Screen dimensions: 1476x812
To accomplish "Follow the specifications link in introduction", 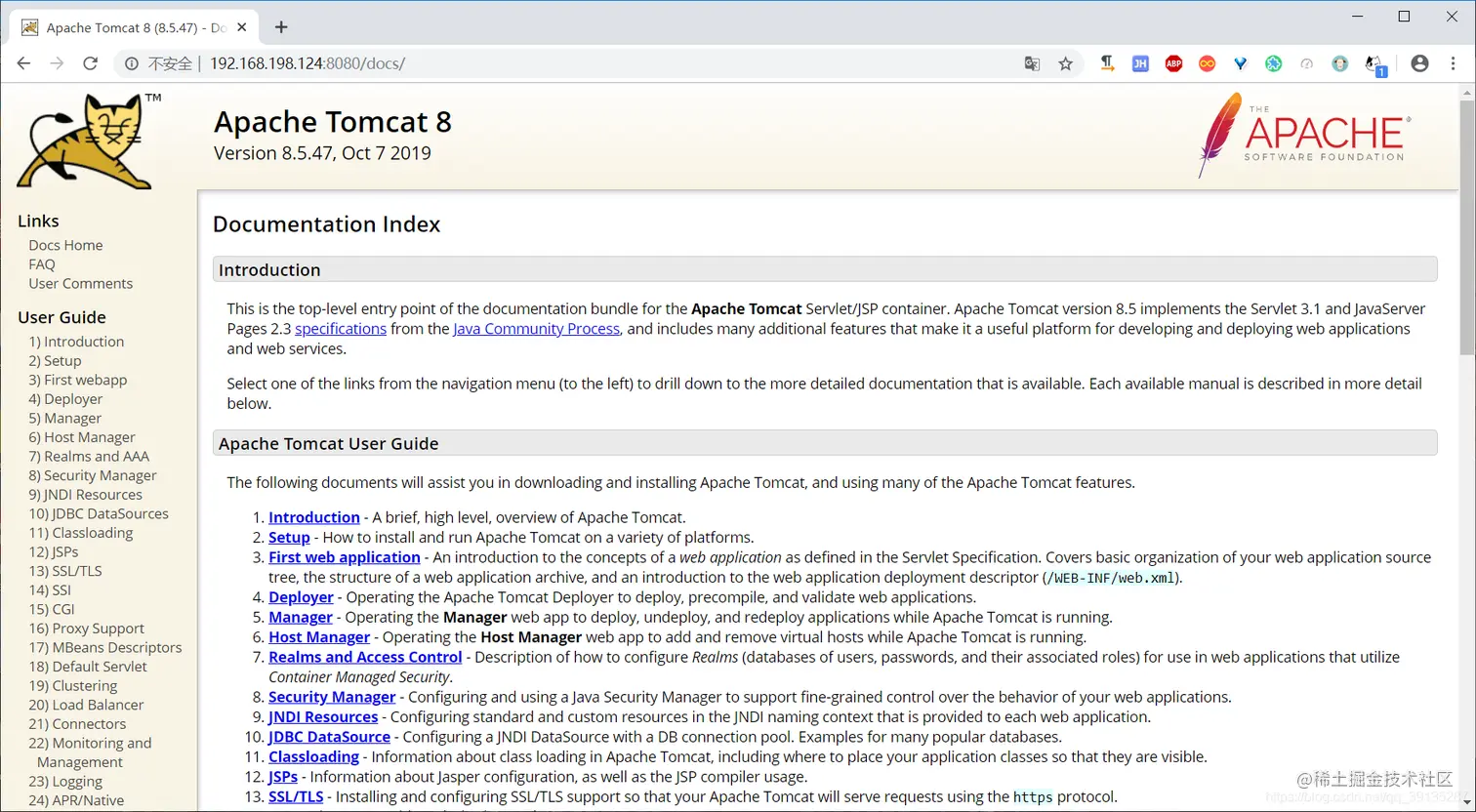I will pyautogui.click(x=341, y=329).
